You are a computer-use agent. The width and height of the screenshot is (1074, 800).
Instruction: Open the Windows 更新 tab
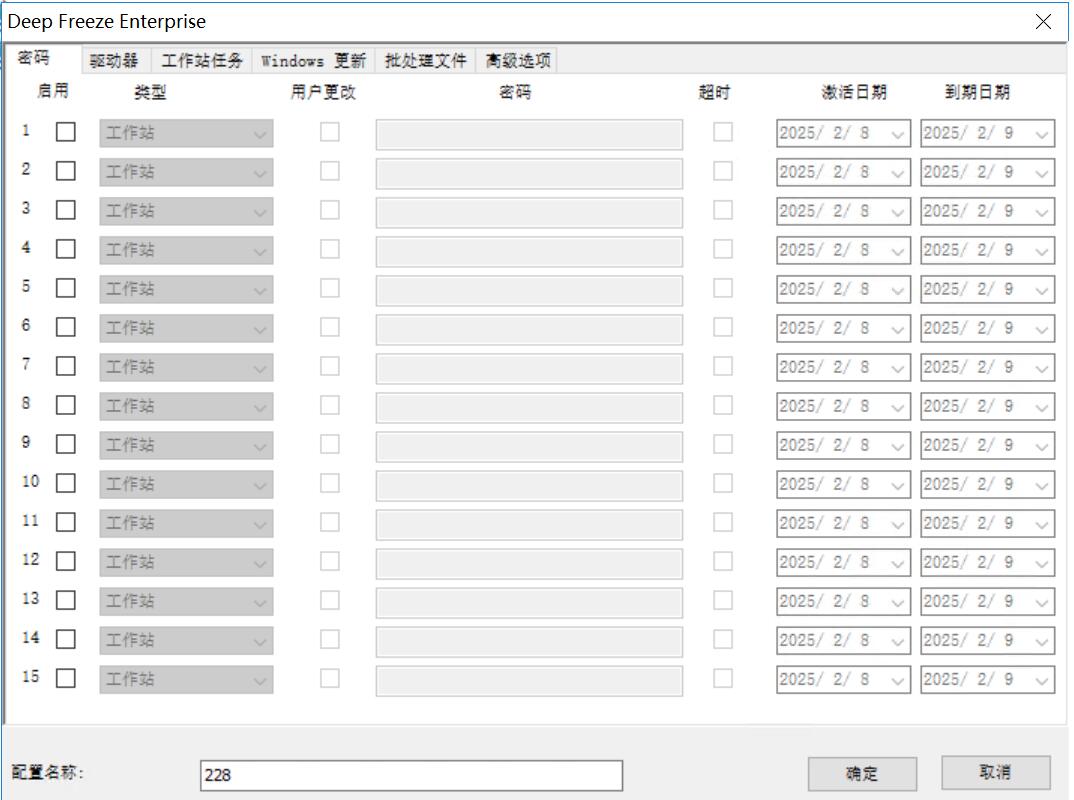pyautogui.click(x=313, y=61)
